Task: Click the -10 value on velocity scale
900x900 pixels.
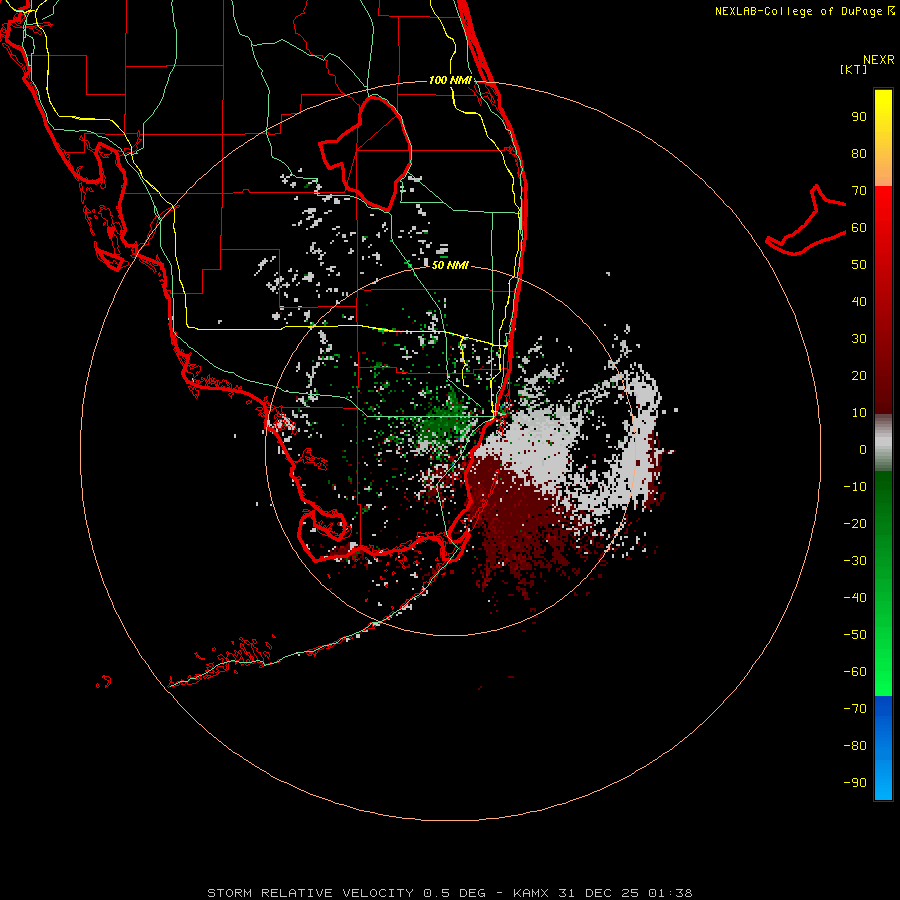Action: [x=855, y=487]
